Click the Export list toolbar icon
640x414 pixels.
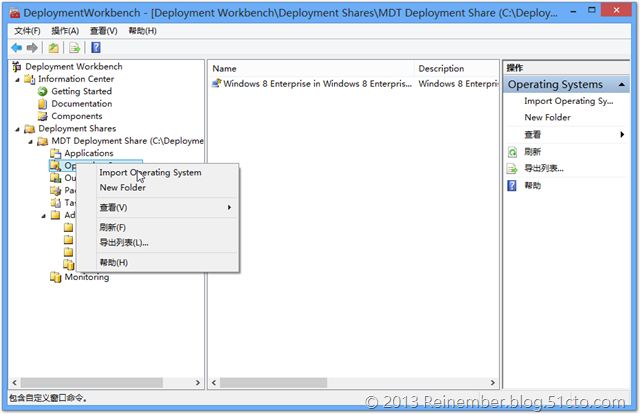point(75,48)
